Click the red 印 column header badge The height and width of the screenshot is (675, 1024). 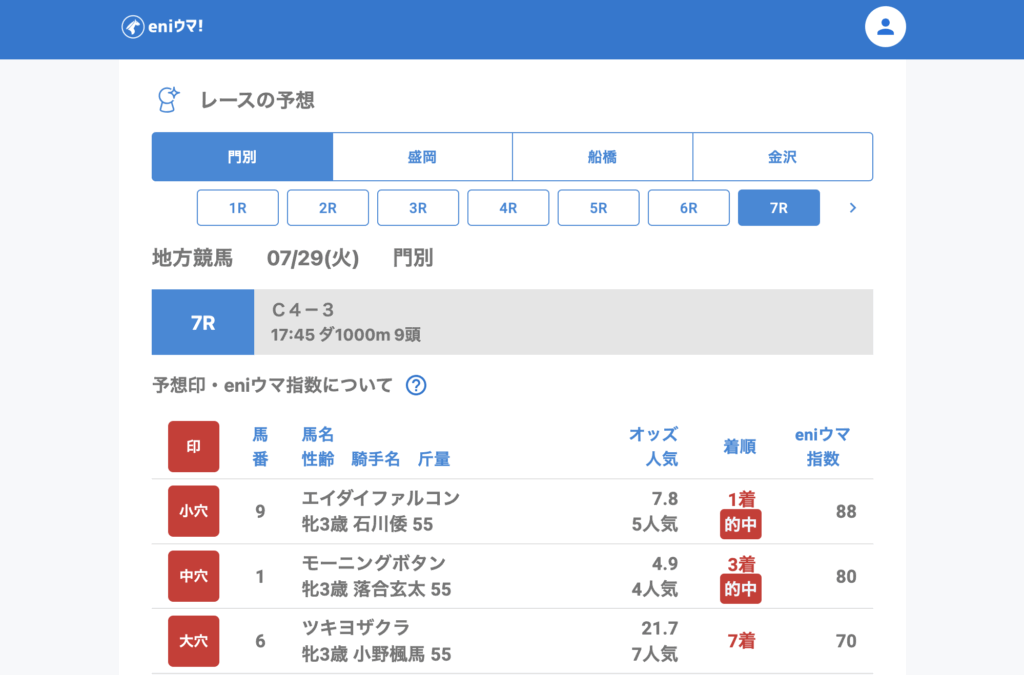[x=193, y=446]
